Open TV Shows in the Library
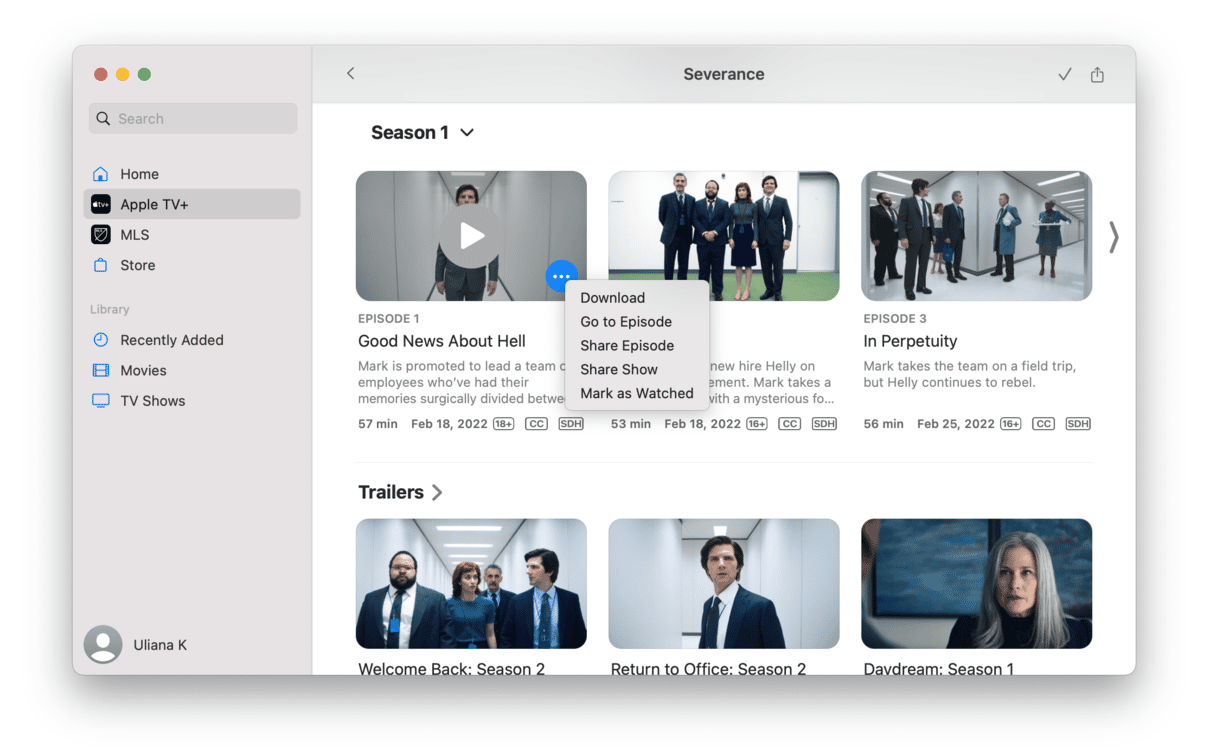 [x=152, y=401]
